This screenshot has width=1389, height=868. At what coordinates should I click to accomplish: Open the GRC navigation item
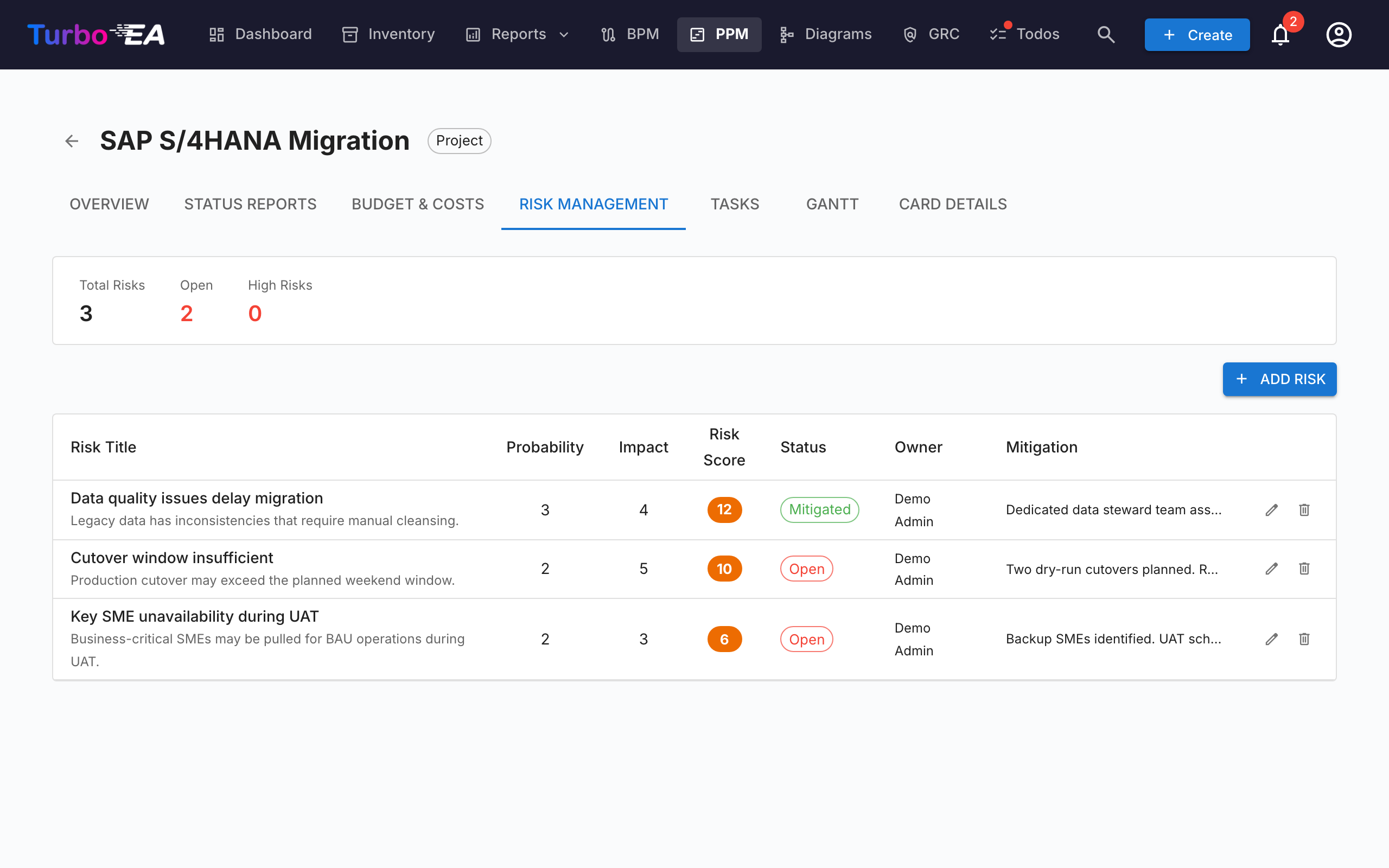coord(931,34)
